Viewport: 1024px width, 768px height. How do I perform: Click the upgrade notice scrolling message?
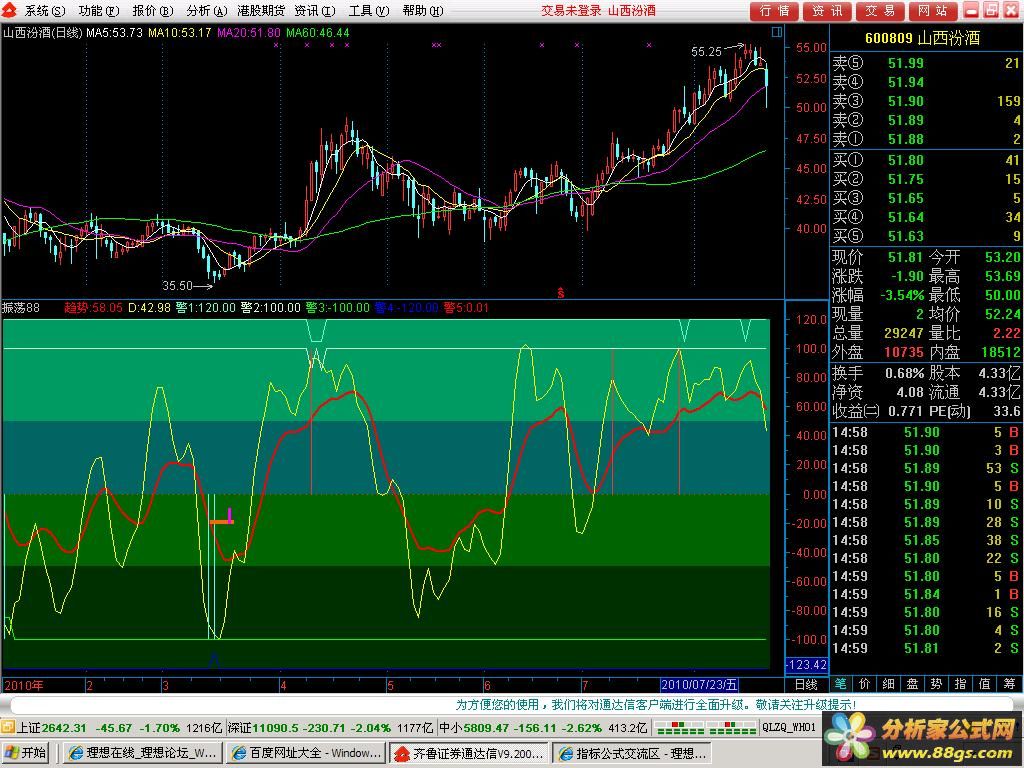[655, 705]
